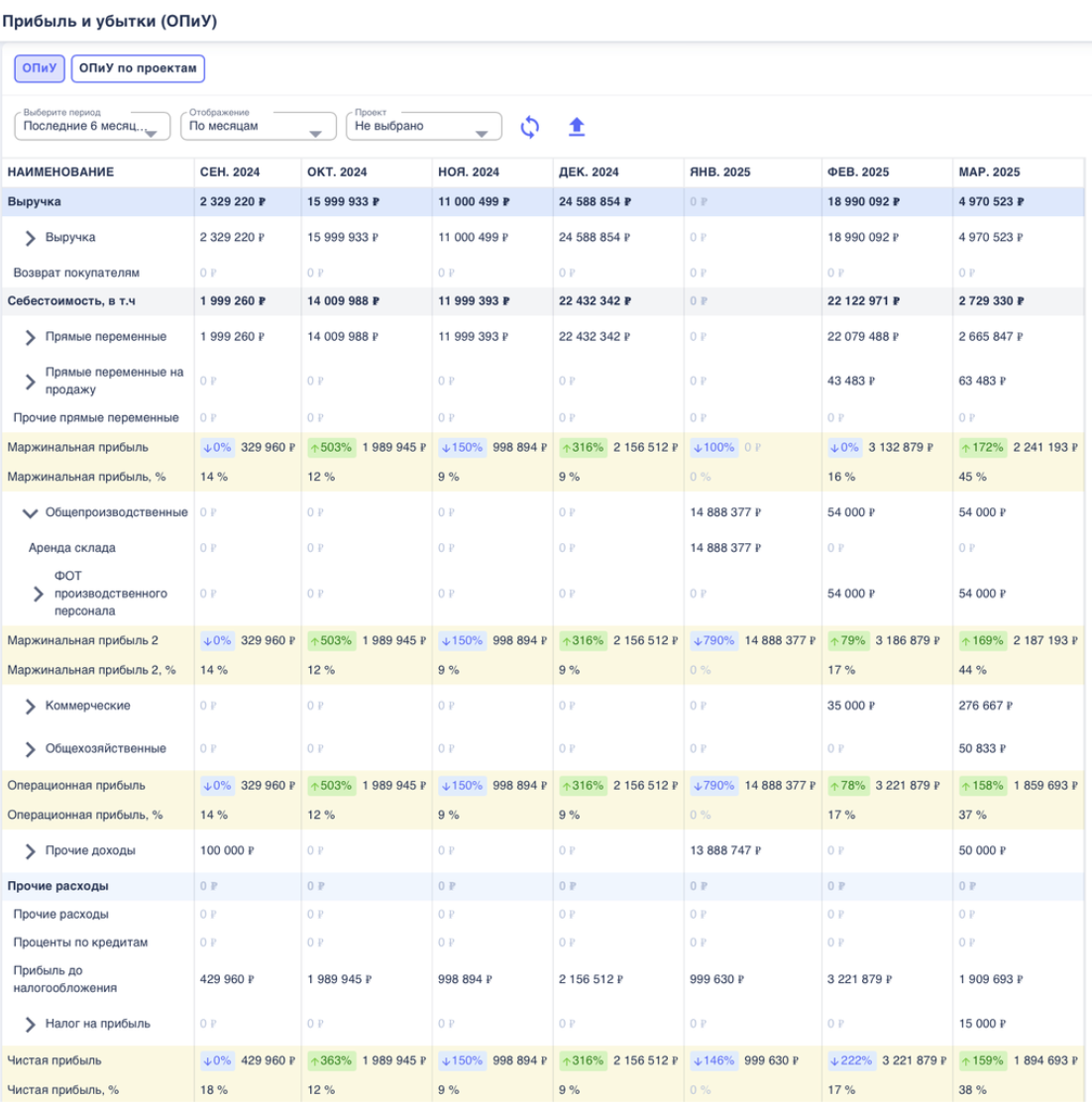
Task: Click the upload export icon
Action: click(x=577, y=127)
